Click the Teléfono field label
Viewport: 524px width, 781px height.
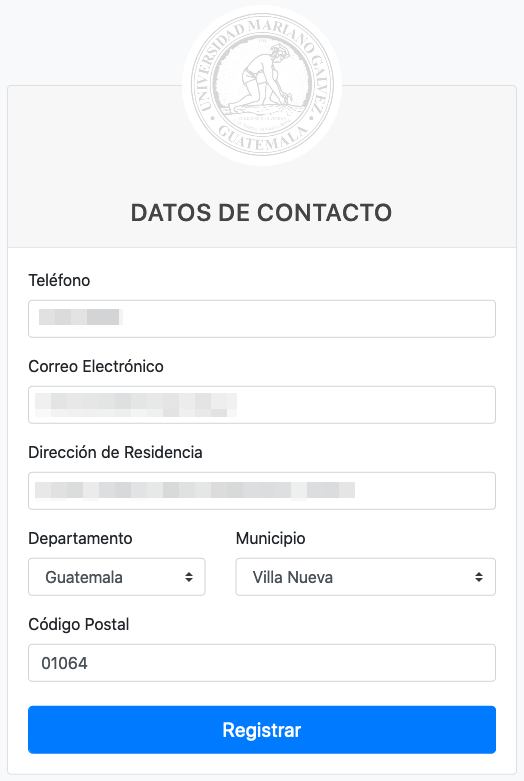pyautogui.click(x=59, y=280)
